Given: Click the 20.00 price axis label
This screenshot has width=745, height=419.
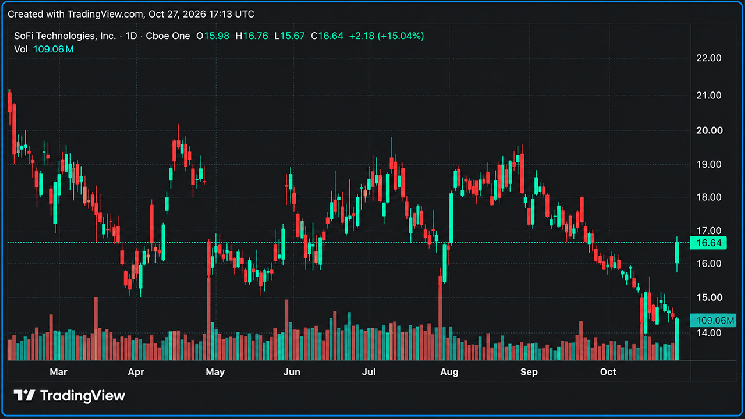Looking at the screenshot, I should (x=708, y=131).
